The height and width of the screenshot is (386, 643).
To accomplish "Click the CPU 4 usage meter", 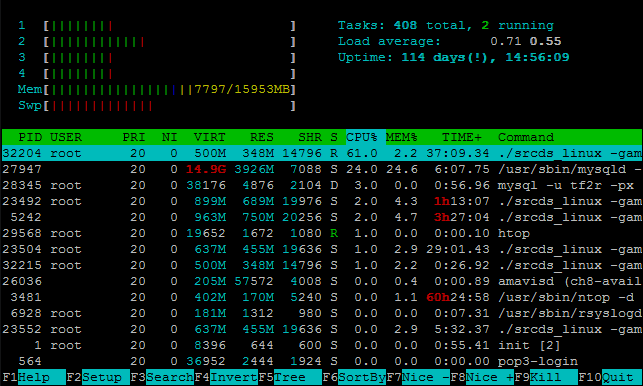I will (x=157, y=74).
